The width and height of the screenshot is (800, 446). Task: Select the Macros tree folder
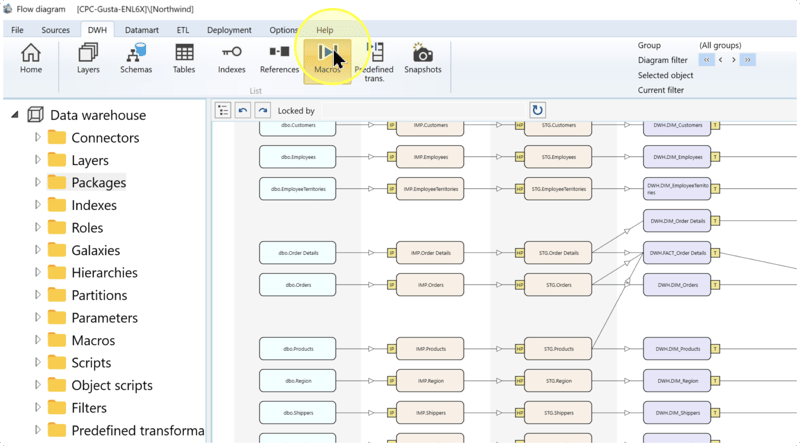click(x=93, y=340)
